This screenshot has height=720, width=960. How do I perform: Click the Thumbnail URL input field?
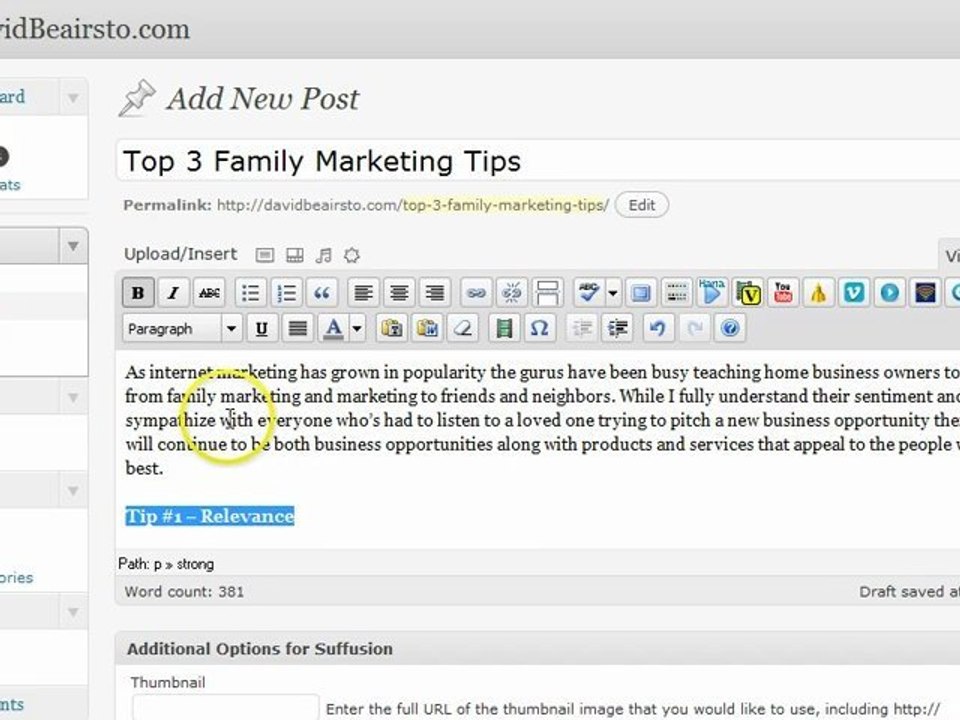(x=225, y=707)
